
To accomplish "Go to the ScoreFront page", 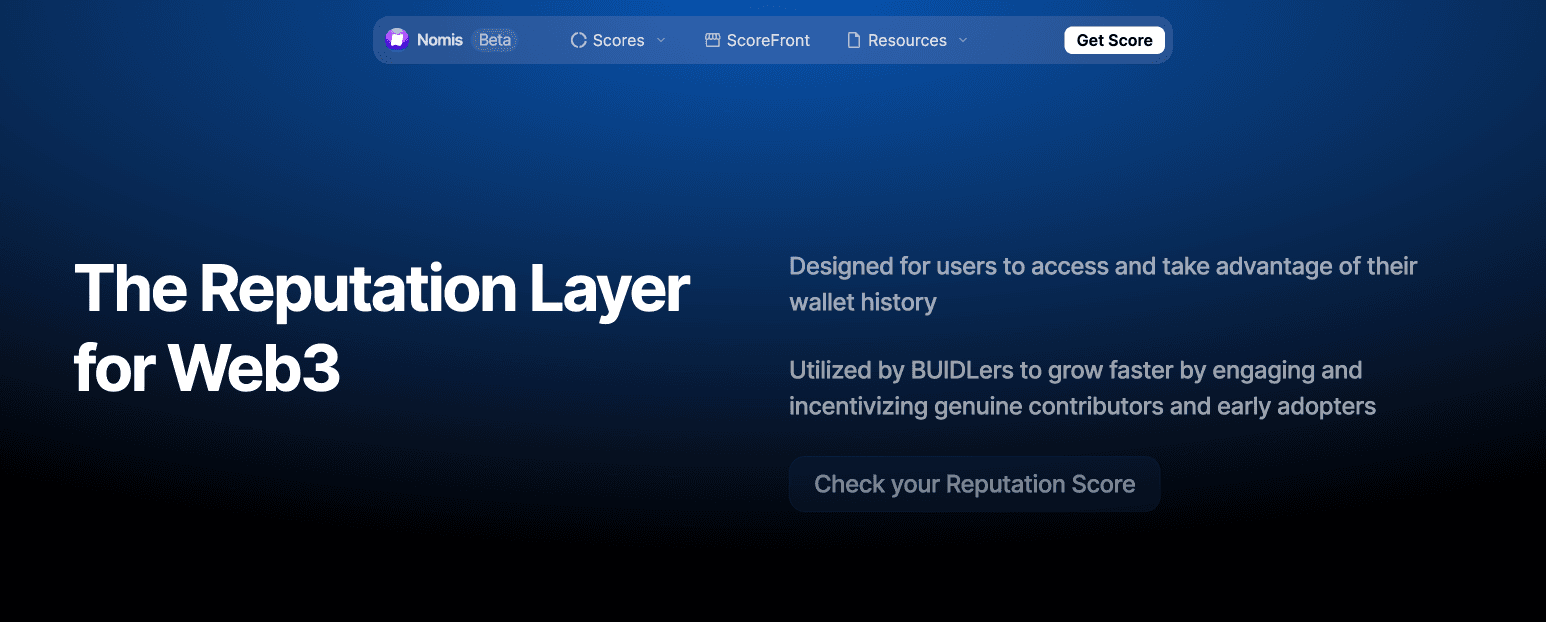I will (x=768, y=40).
